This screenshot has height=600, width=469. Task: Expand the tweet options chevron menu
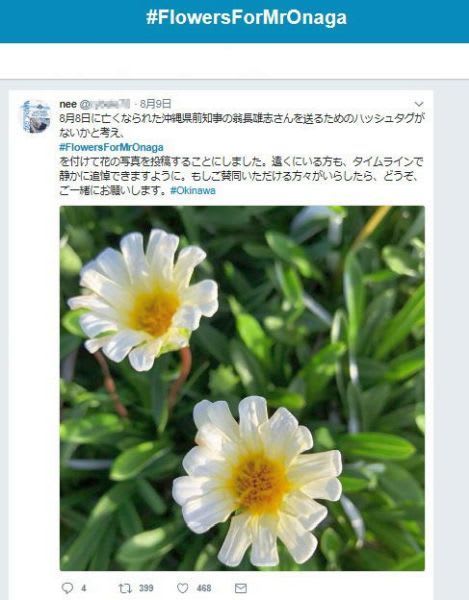(x=419, y=104)
